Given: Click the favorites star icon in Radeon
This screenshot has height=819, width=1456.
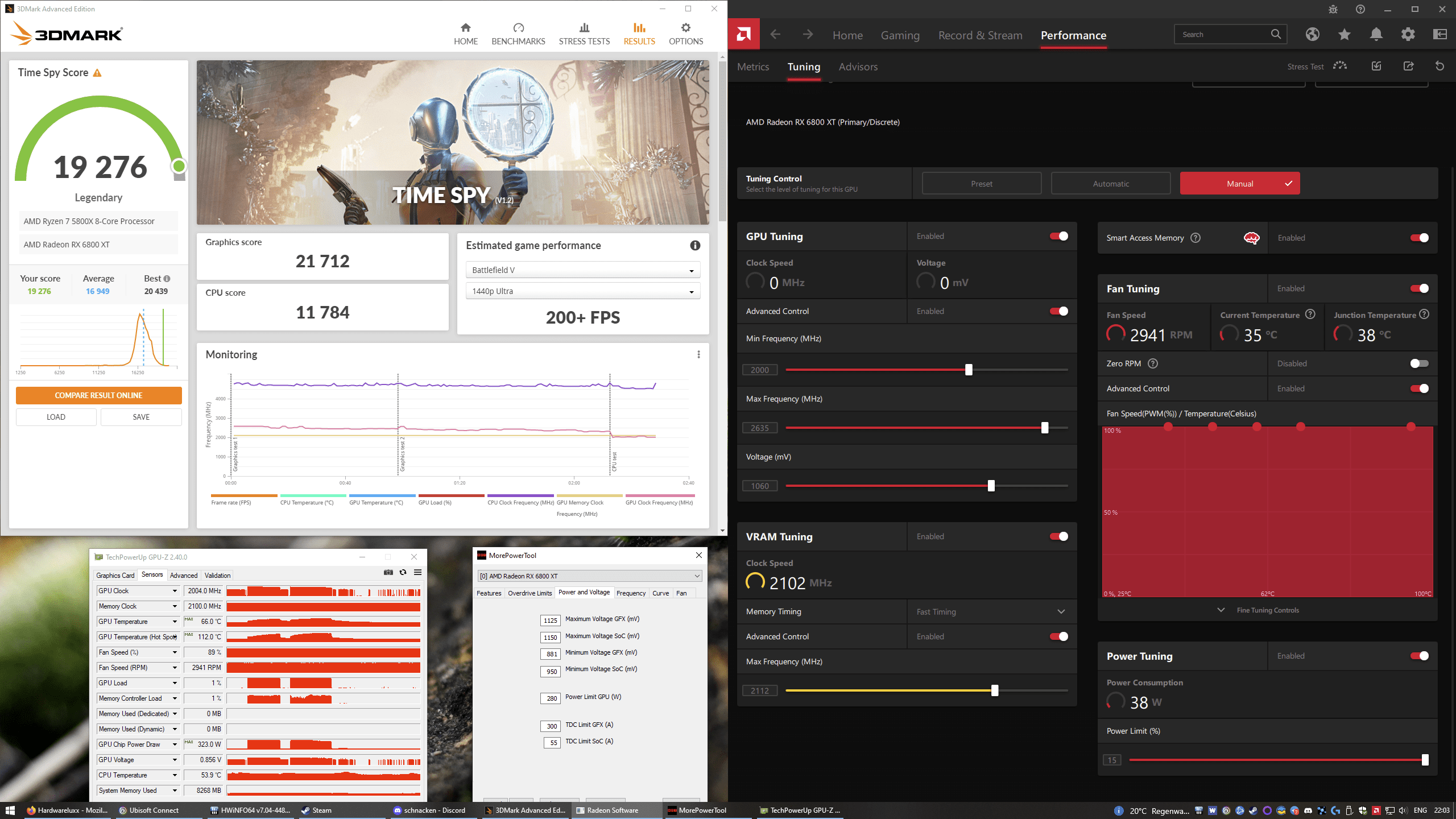Looking at the screenshot, I should click(x=1344, y=35).
